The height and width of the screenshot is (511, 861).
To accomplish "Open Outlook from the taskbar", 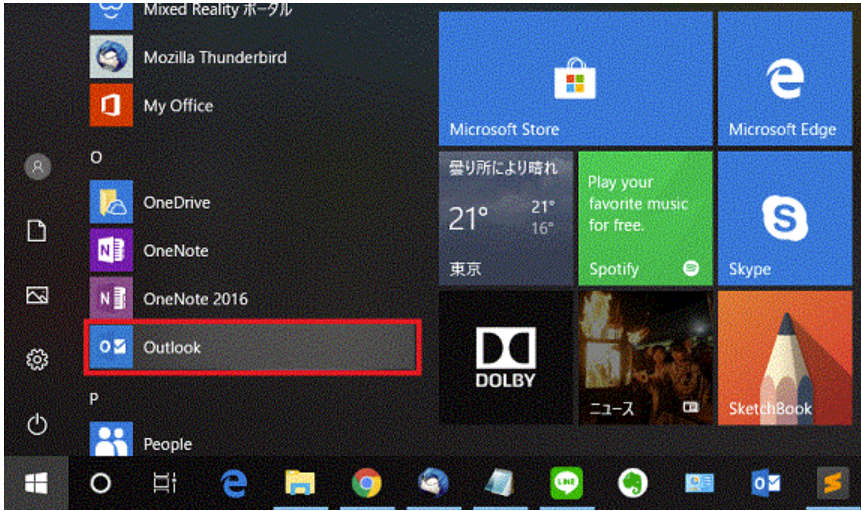I will 765,484.
